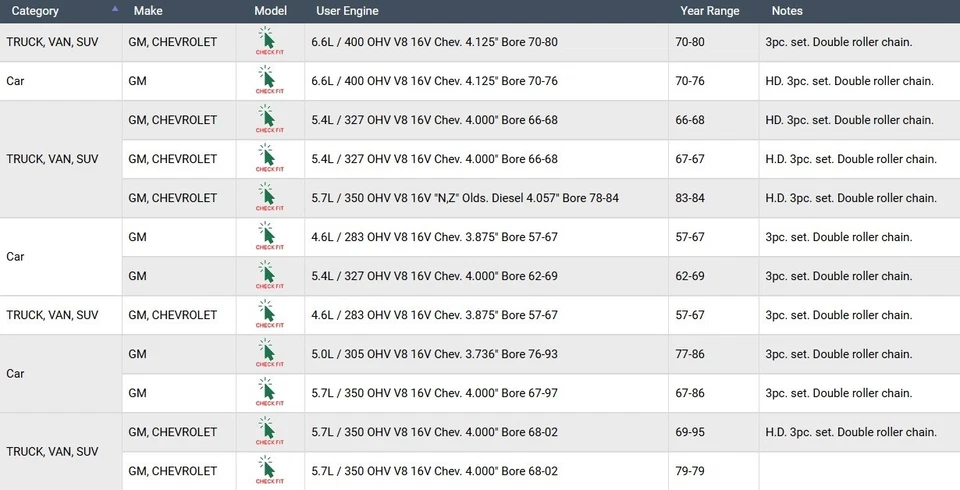
Task: Click the Category column header label
Action: 35,11
